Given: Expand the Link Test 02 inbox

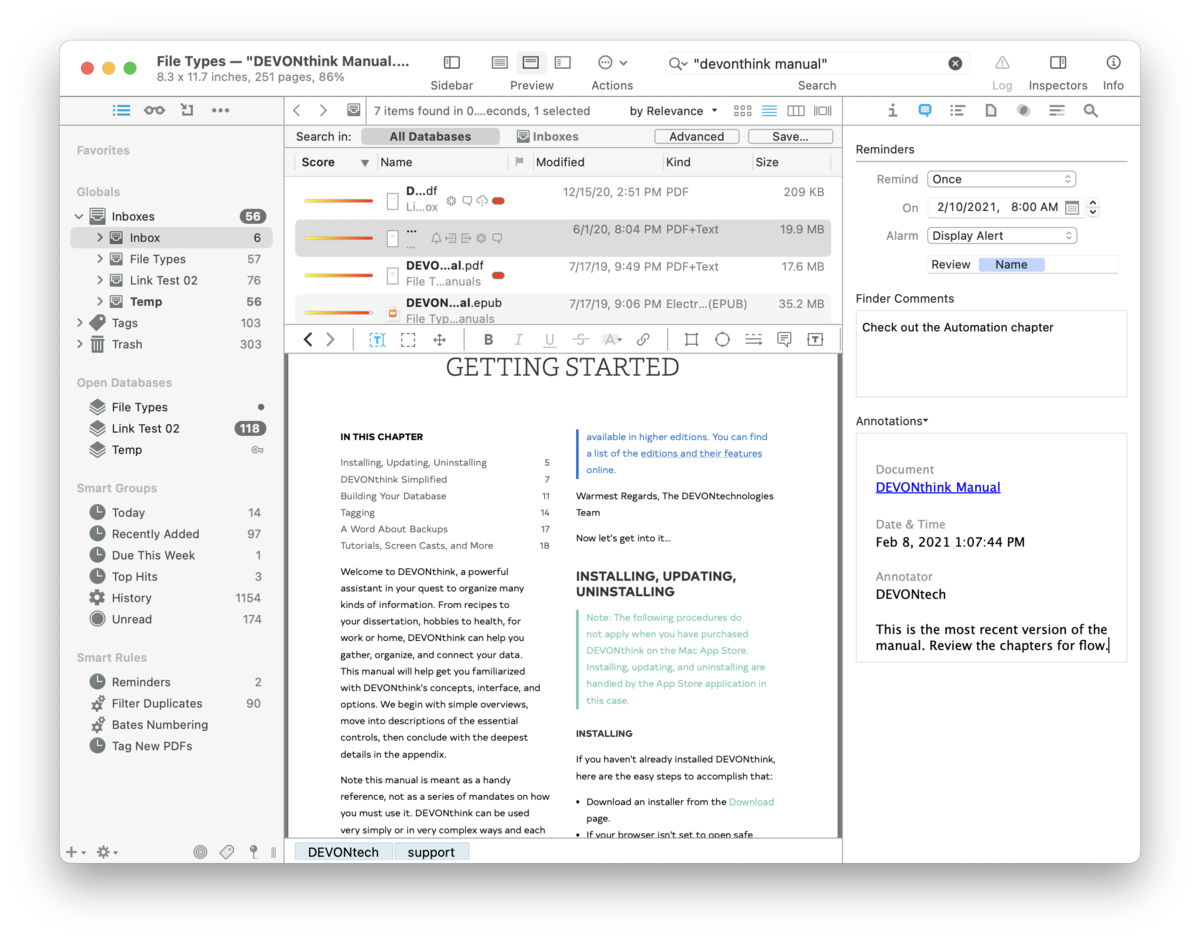Looking at the screenshot, I should click(x=100, y=280).
